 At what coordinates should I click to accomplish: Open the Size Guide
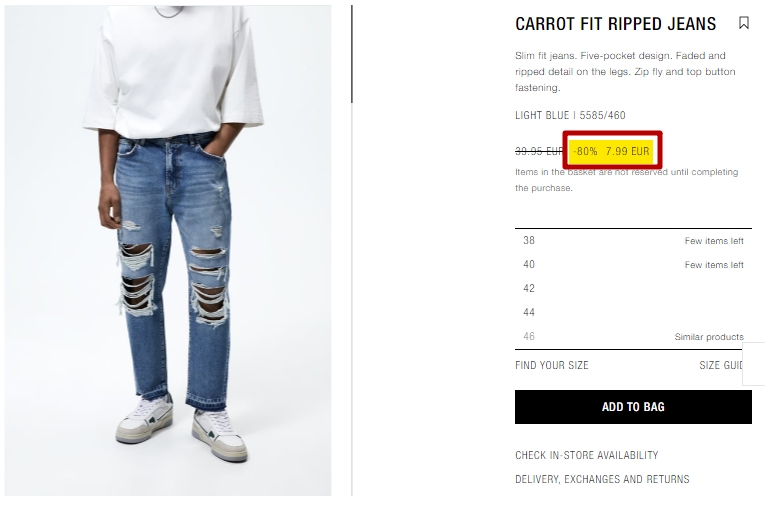(x=721, y=365)
